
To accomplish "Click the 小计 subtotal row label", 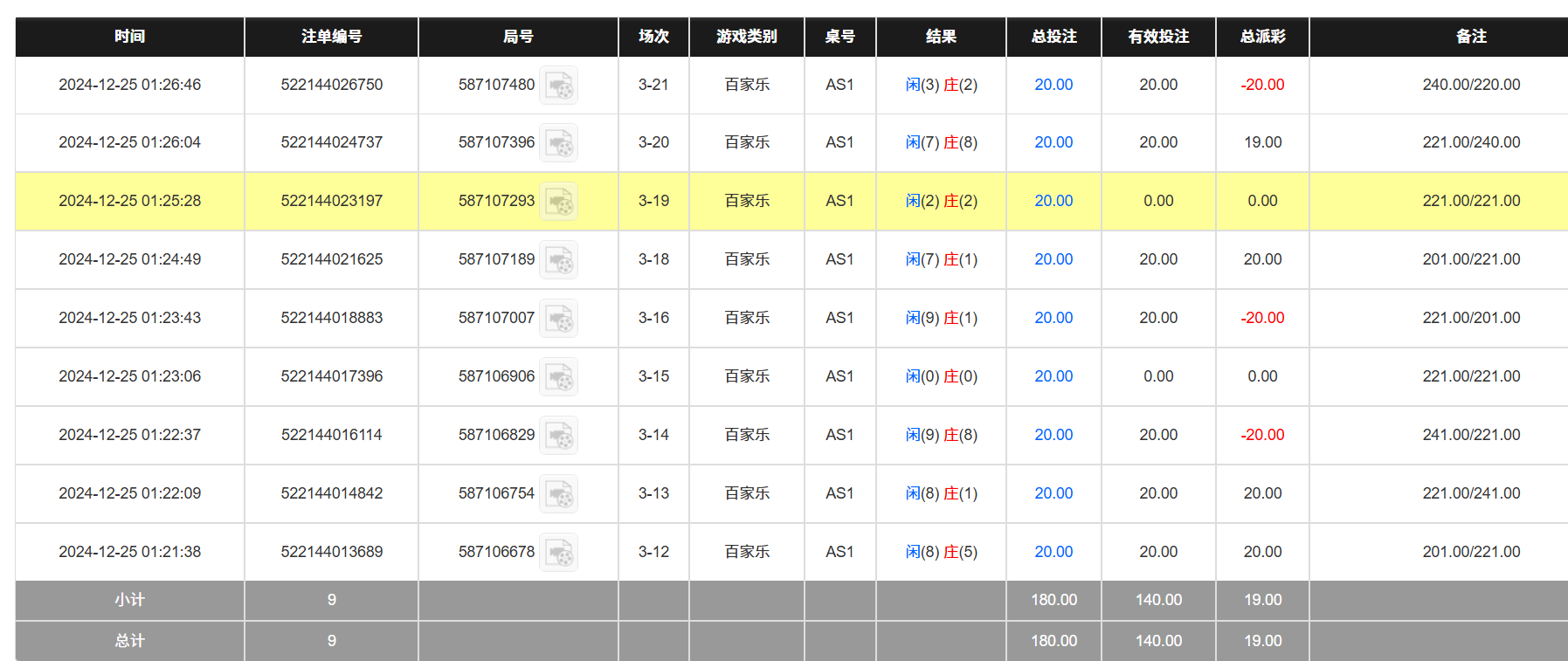I will tap(129, 600).
